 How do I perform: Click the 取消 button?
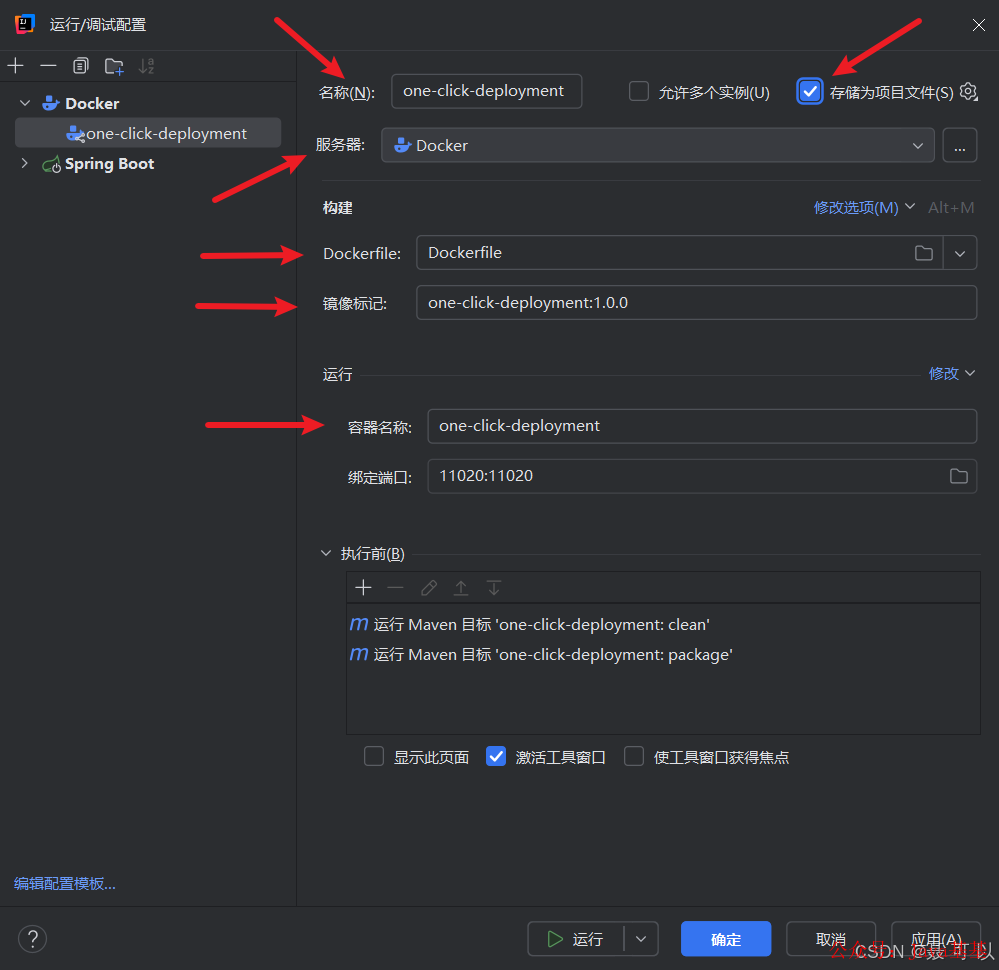(x=831, y=939)
